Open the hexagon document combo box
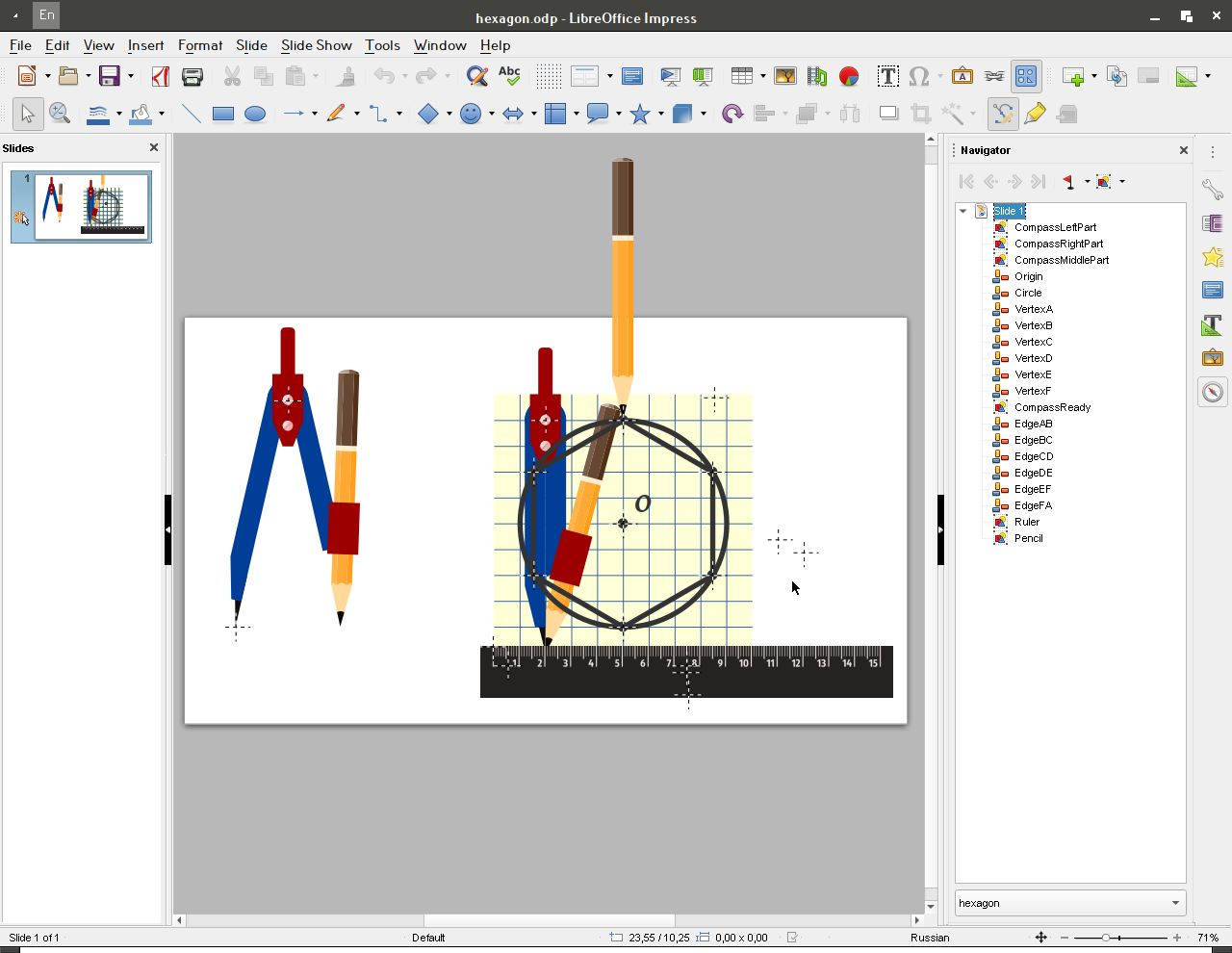Image resolution: width=1232 pixels, height=953 pixels. point(1070,903)
